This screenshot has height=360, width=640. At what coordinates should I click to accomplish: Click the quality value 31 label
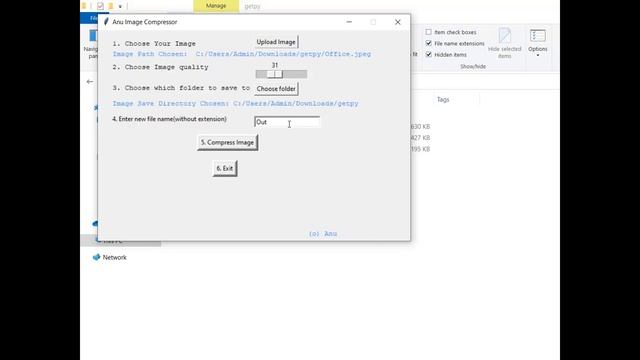[275, 65]
